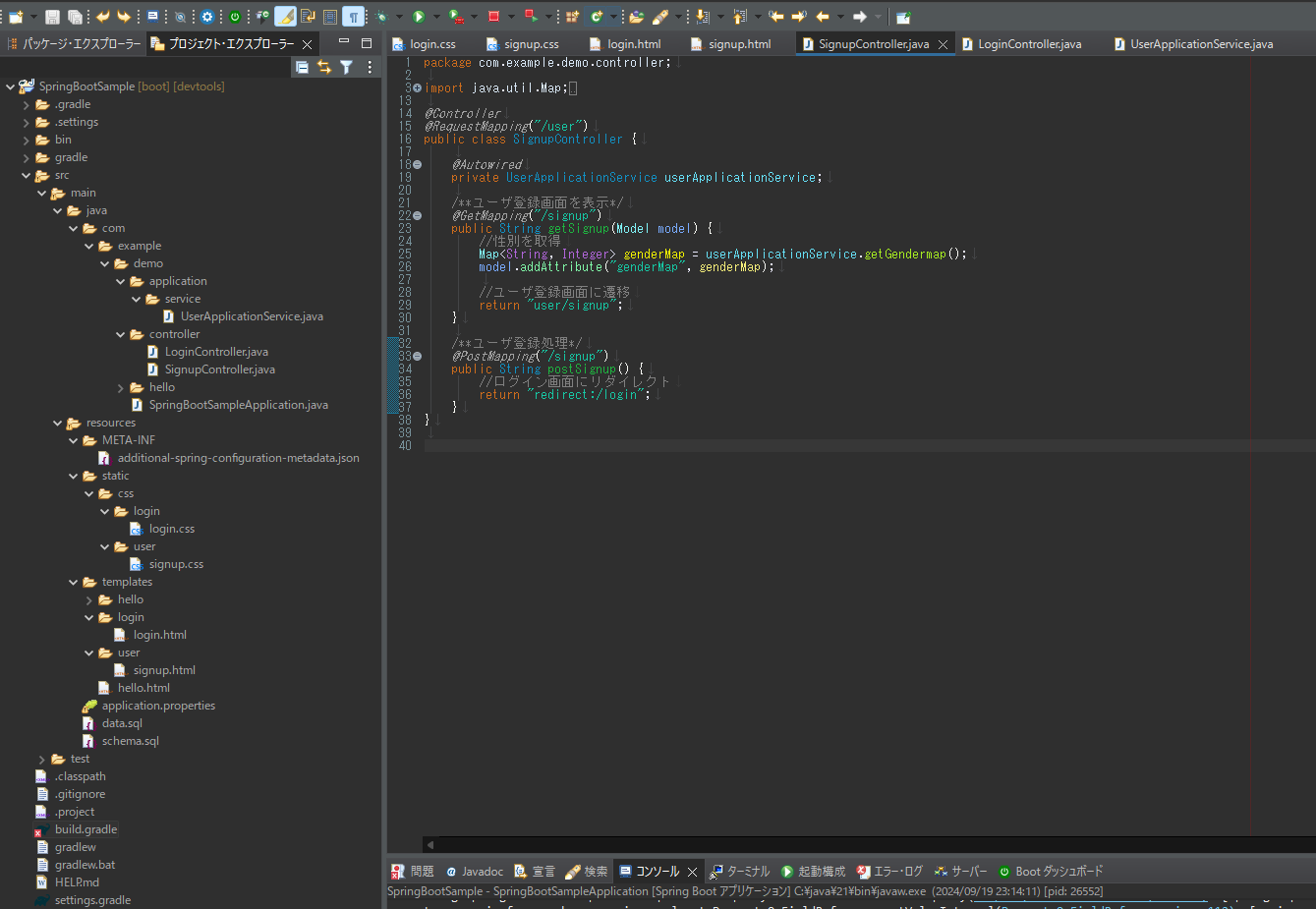The image size is (1316, 909).
Task: Toggle Link with Editor in explorer
Action: coord(323,67)
